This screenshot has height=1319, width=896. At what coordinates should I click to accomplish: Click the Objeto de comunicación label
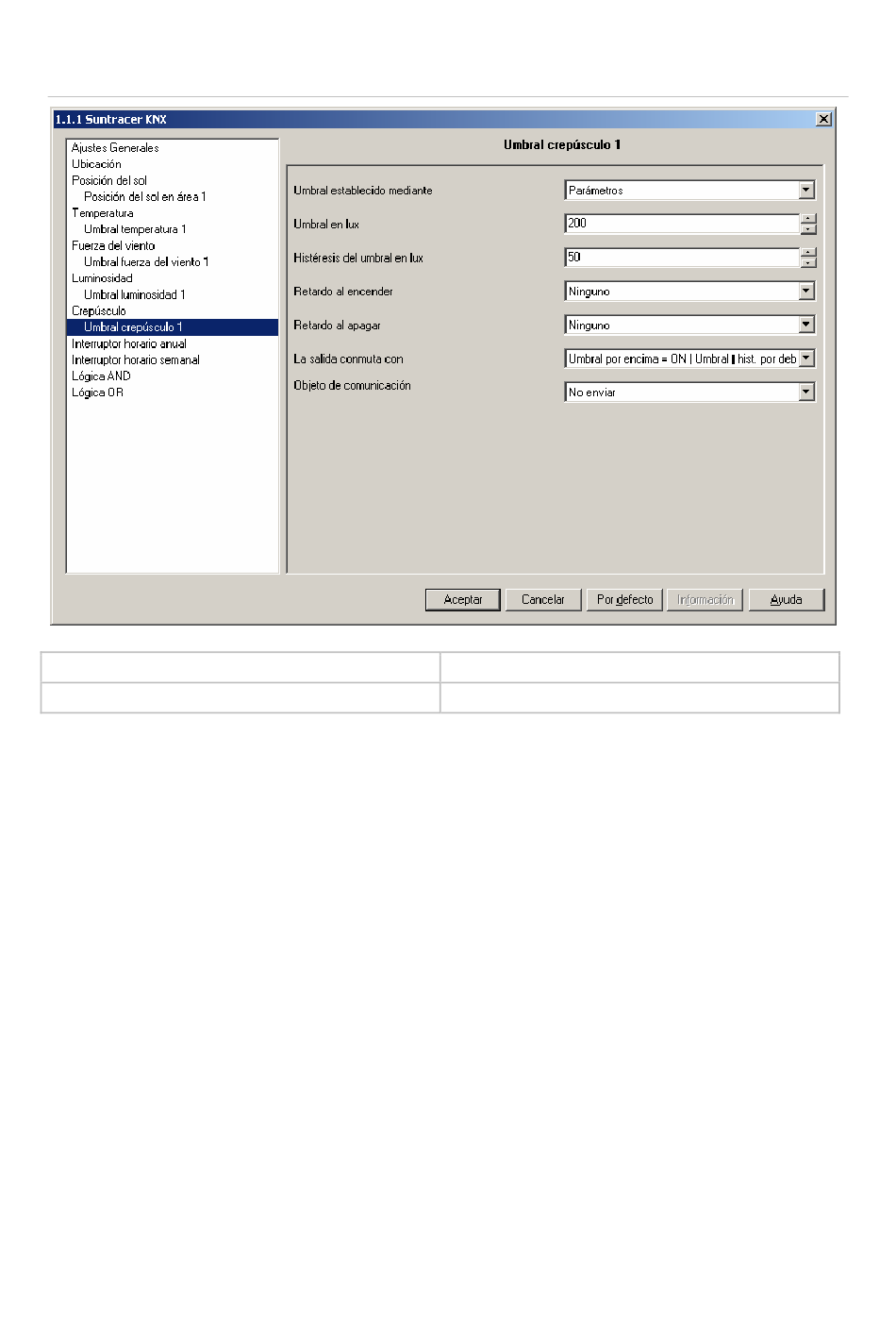353,386
